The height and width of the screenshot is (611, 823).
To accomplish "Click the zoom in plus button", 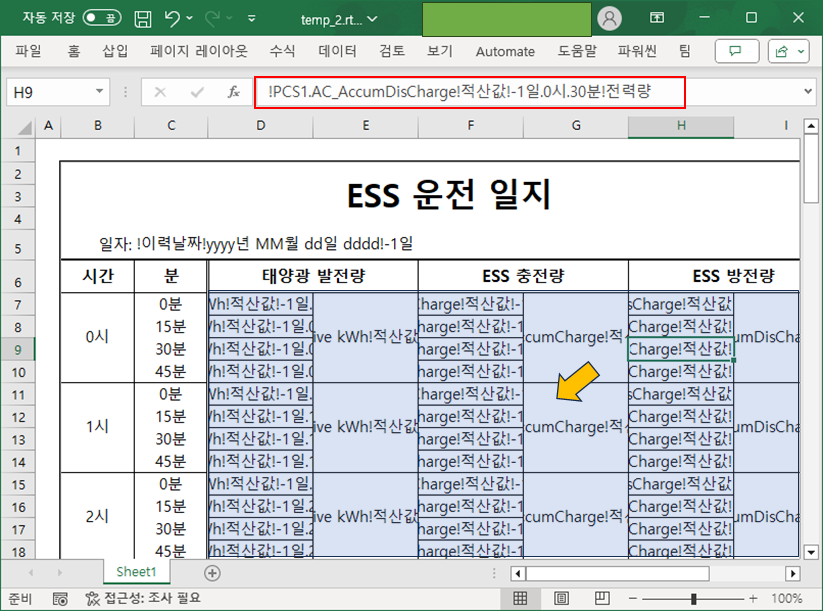I will click(x=753, y=598).
